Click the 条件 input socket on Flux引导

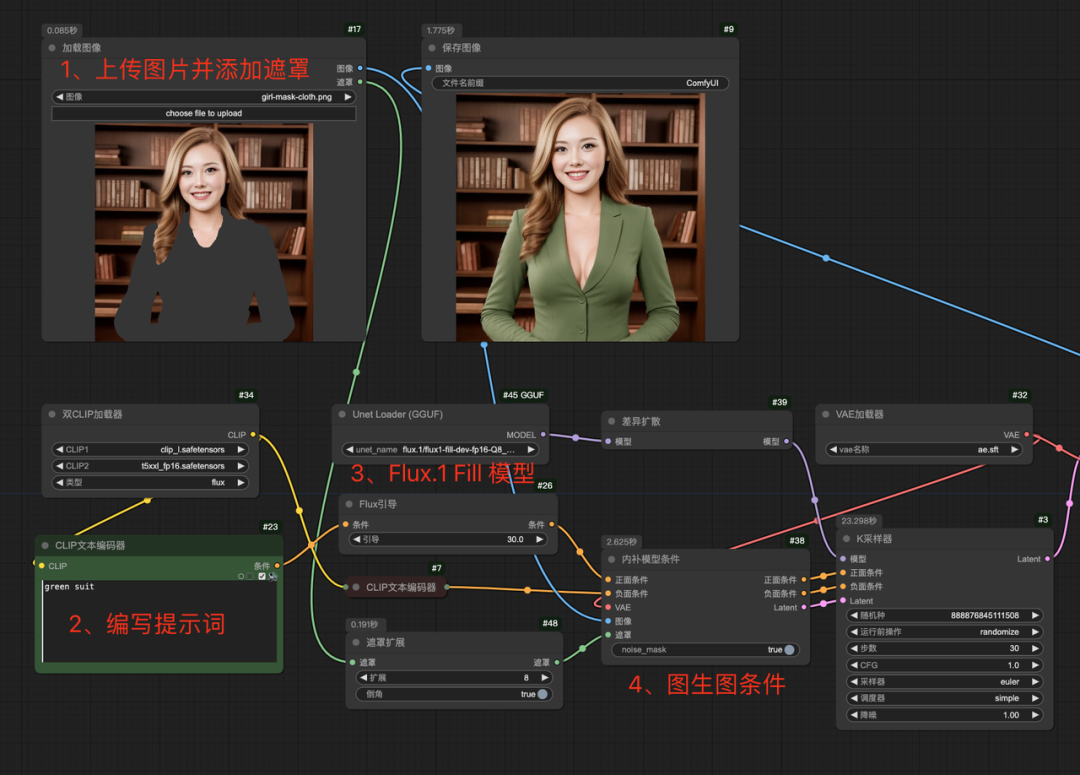click(346, 524)
